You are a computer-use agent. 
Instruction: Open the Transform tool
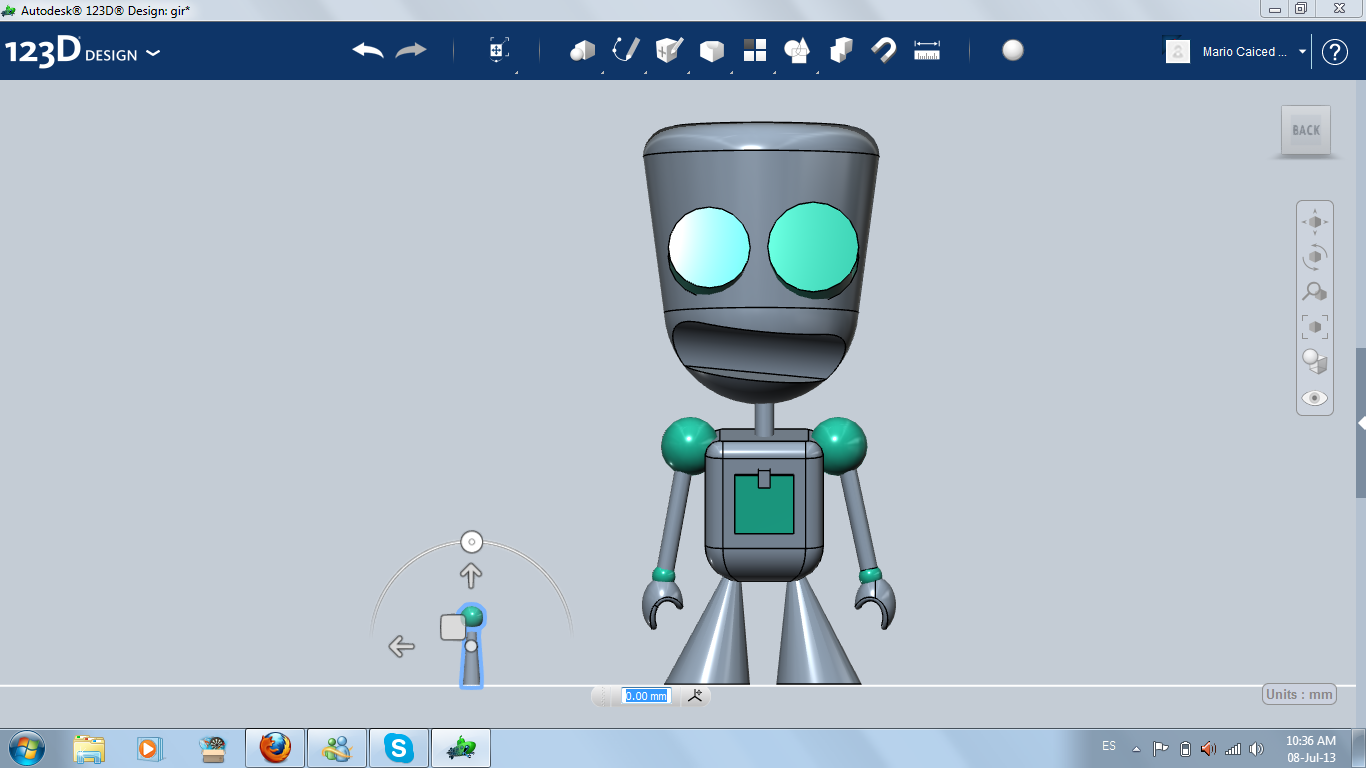[498, 51]
